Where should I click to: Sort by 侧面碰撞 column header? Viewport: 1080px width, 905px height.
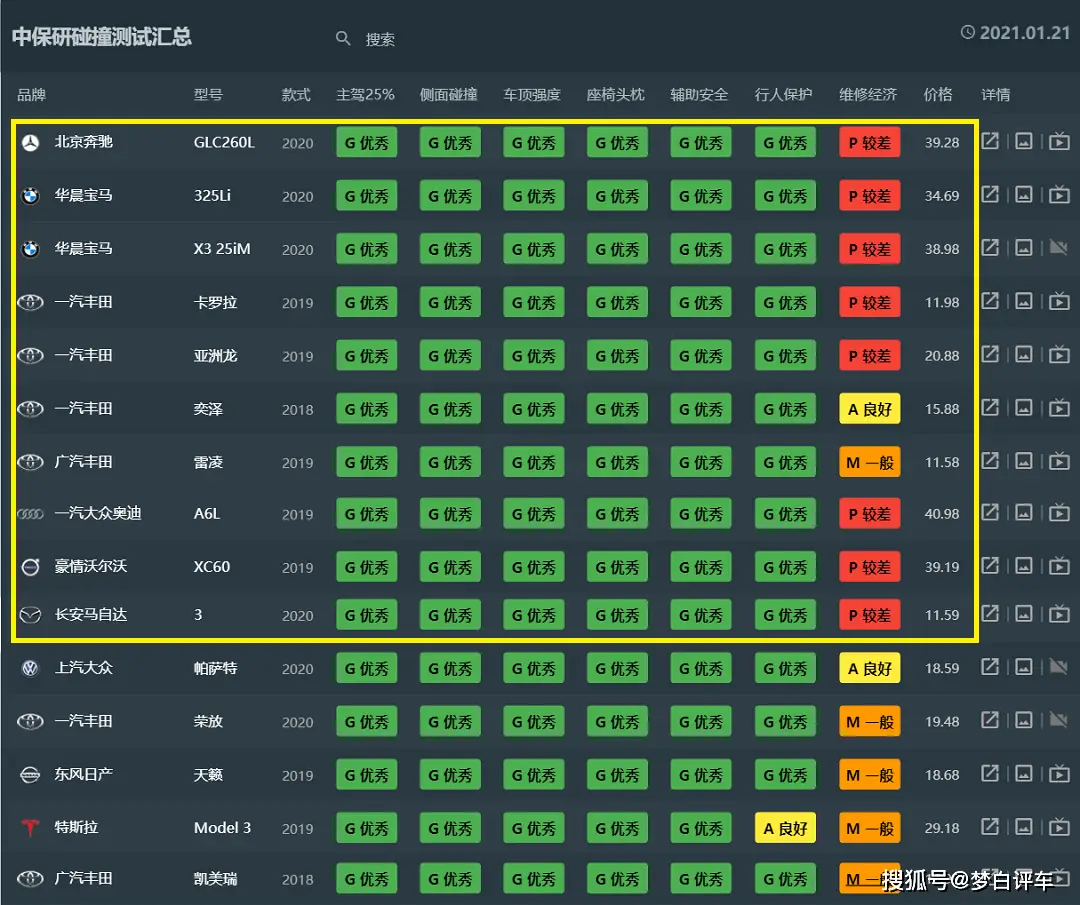tap(448, 94)
